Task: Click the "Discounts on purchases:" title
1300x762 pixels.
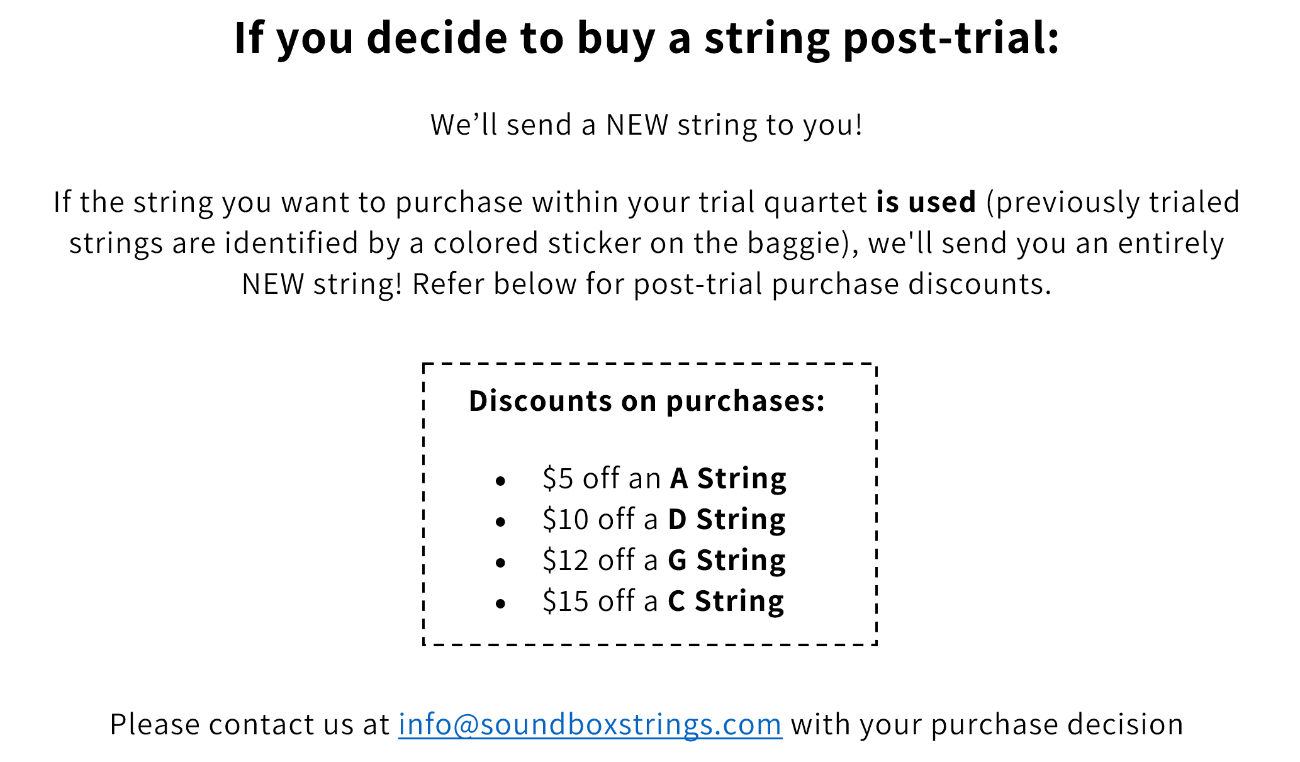Action: click(647, 401)
